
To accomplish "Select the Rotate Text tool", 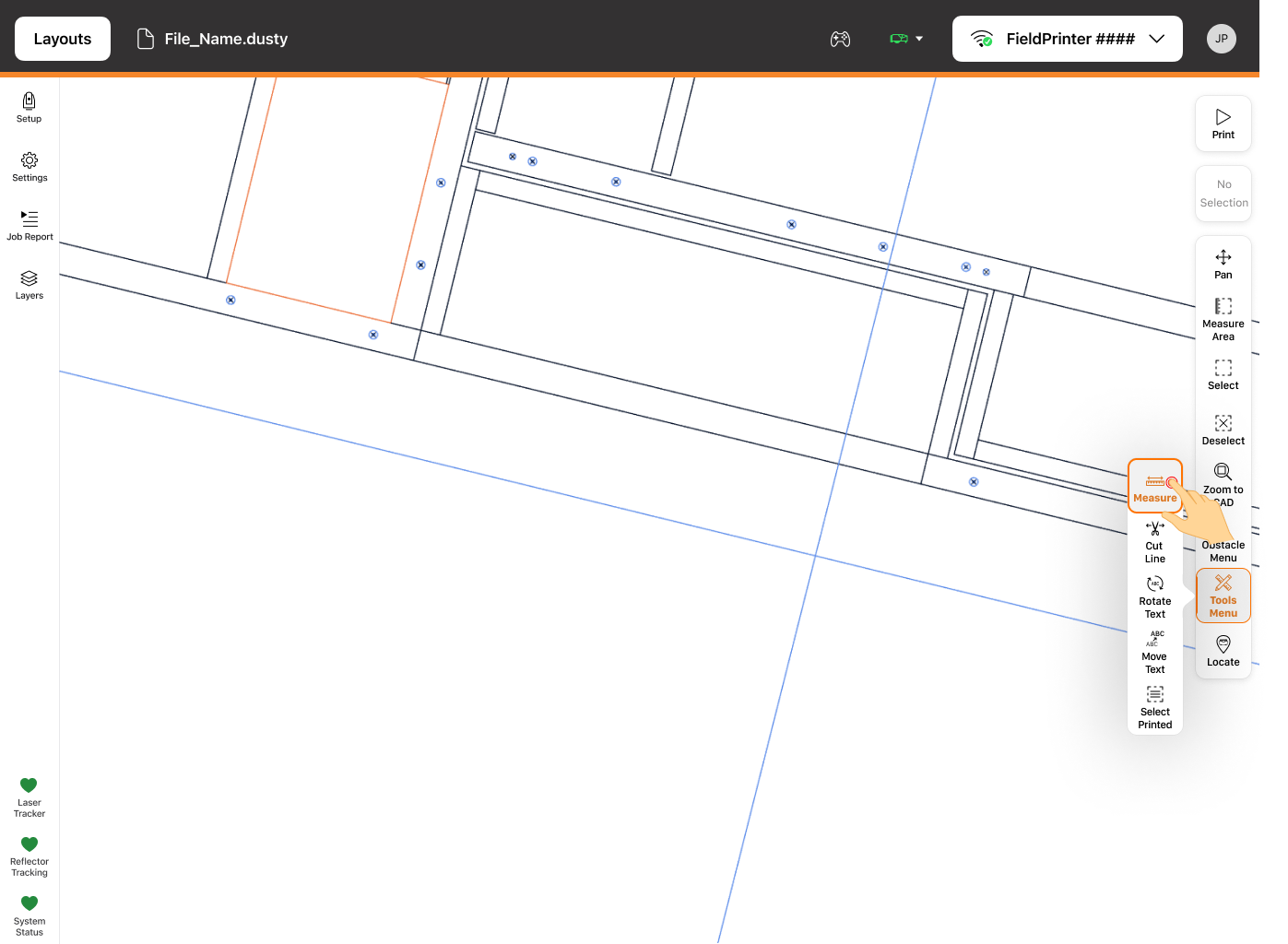I will [1155, 597].
